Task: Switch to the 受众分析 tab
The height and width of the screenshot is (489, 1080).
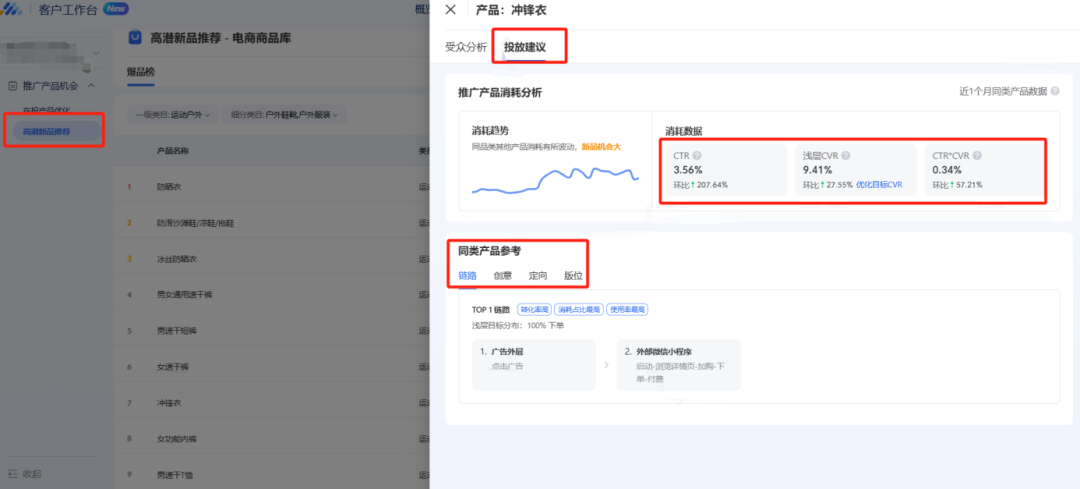Action: 466,47
